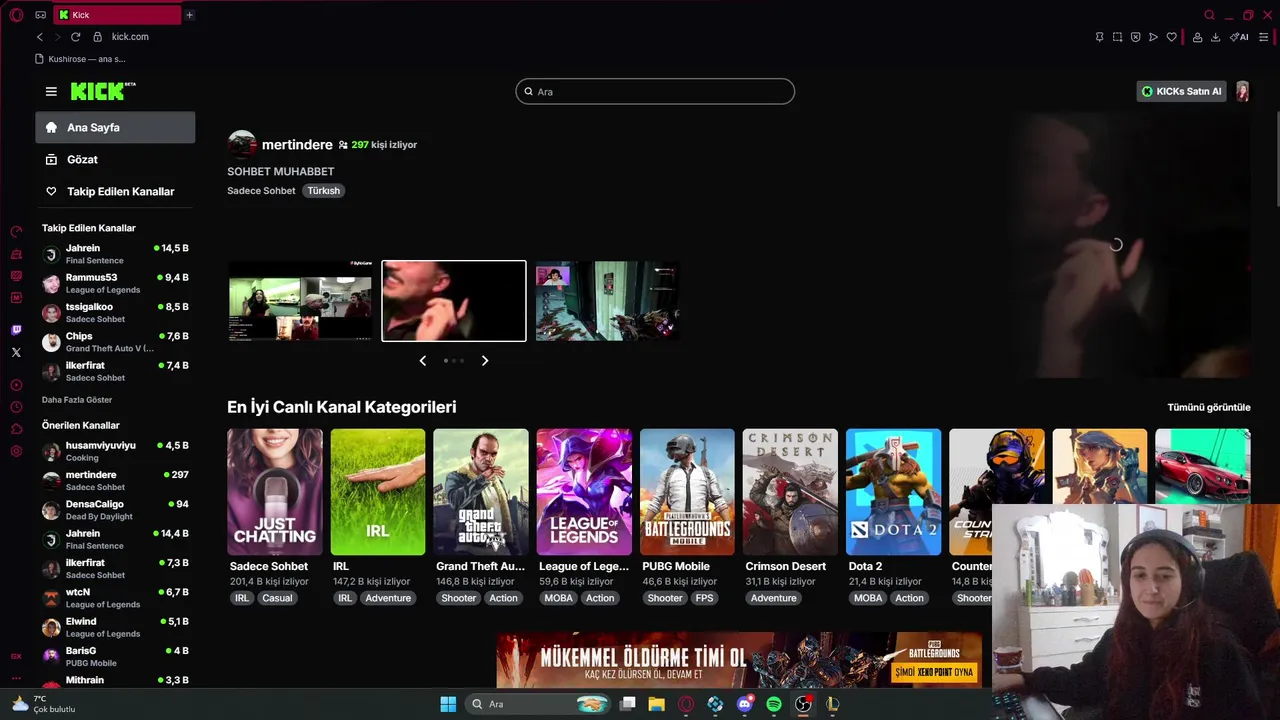1280x720 pixels.
Task: Reload the kick.com page
Action: 75,37
